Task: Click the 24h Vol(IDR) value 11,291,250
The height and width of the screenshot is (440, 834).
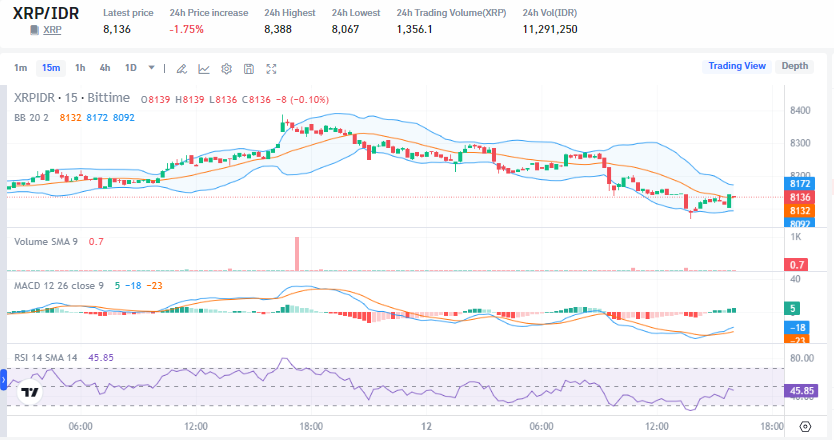Action: click(550, 29)
